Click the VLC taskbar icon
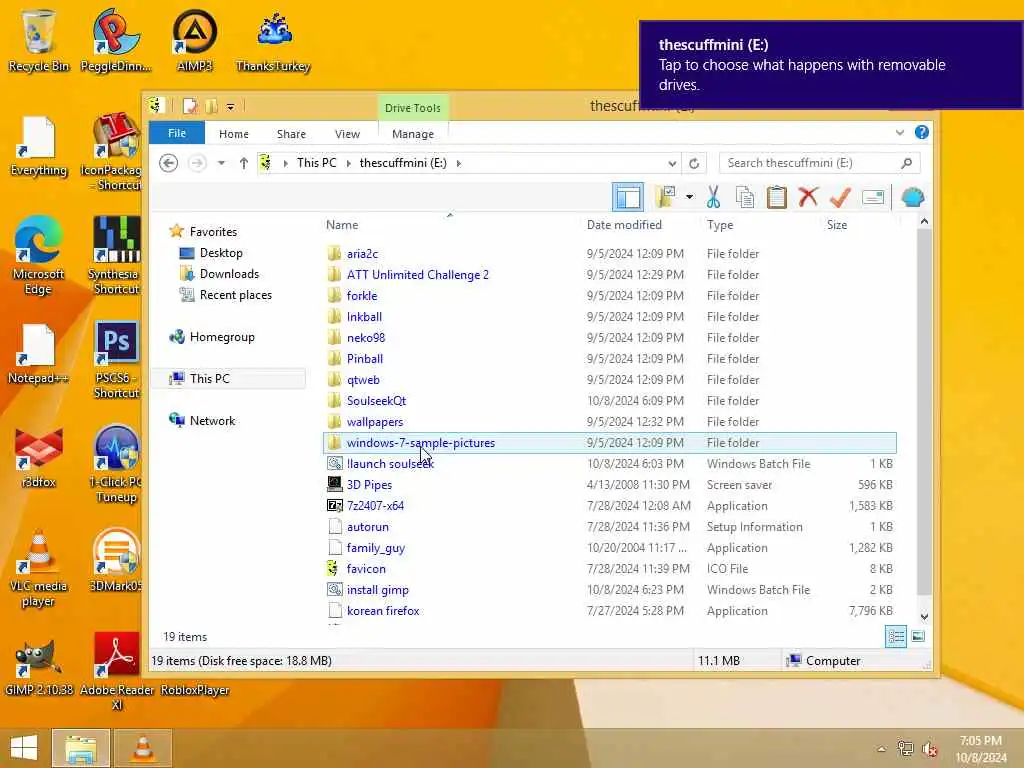1024x768 pixels. click(143, 748)
